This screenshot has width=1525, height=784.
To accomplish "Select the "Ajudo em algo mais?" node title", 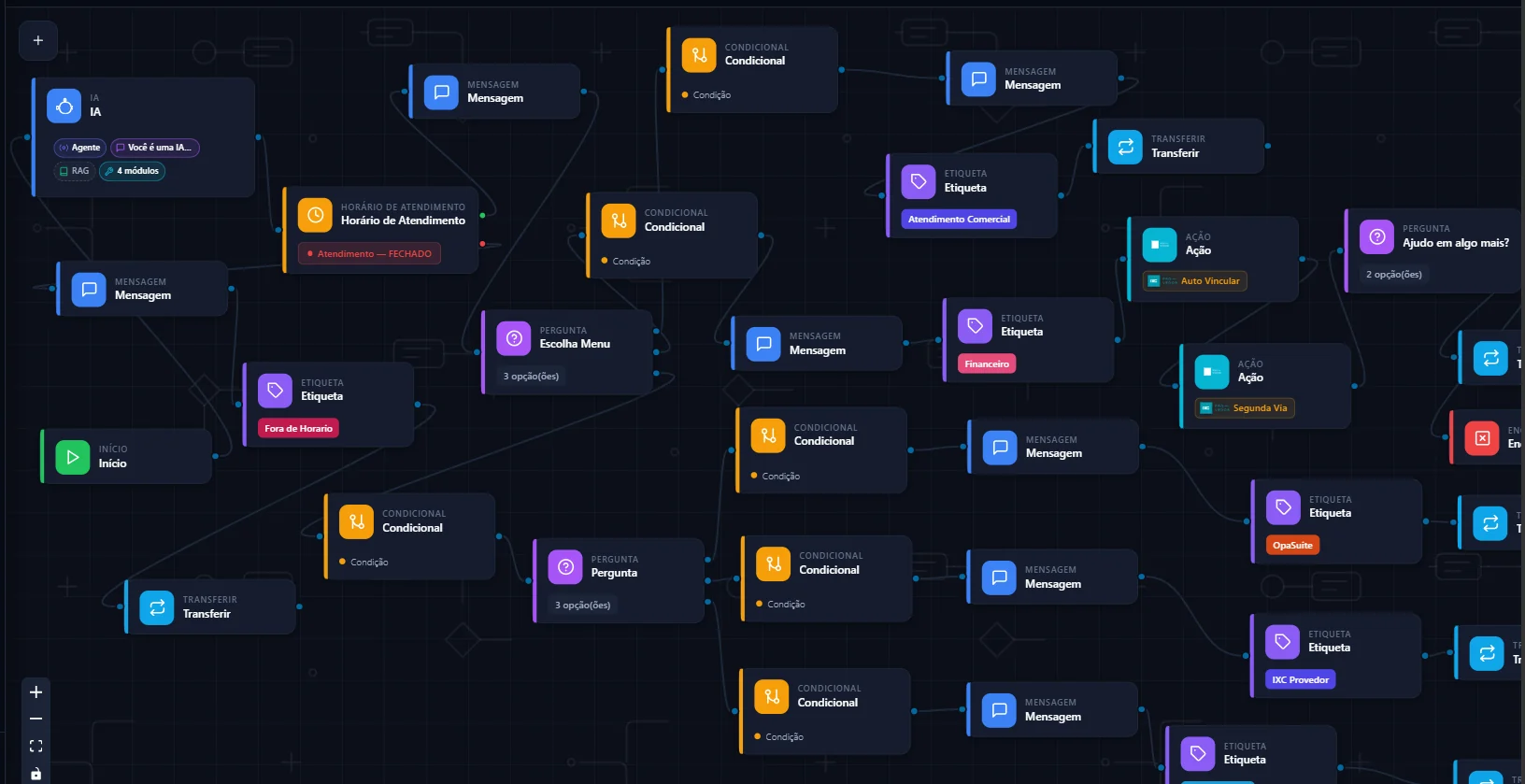I will [1455, 243].
